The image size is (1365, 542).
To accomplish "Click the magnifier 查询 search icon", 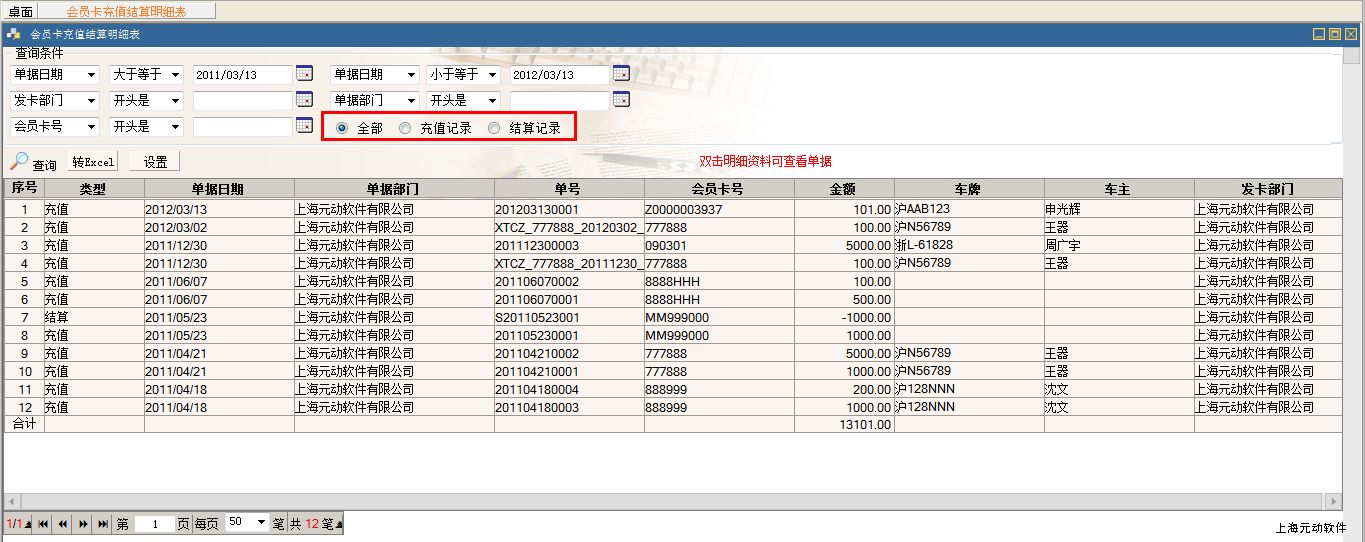I will 20,161.
